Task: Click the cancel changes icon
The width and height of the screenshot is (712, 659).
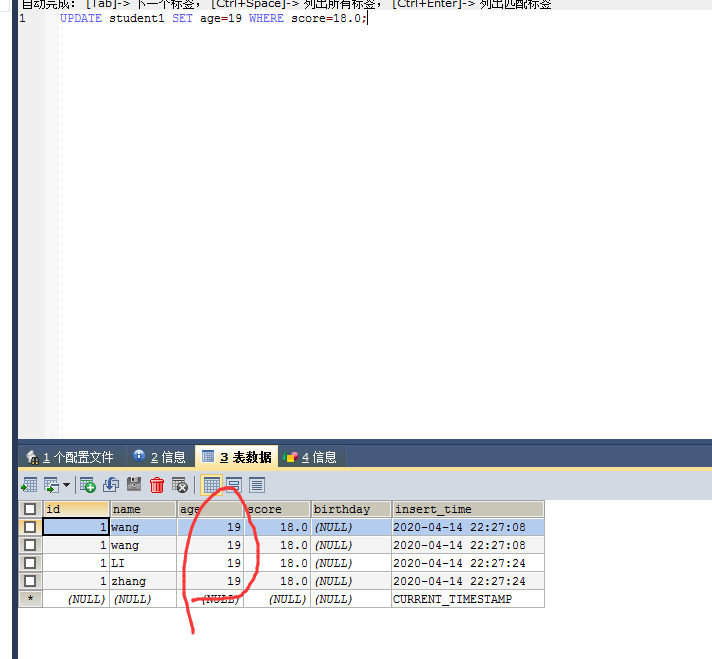Action: 180,485
